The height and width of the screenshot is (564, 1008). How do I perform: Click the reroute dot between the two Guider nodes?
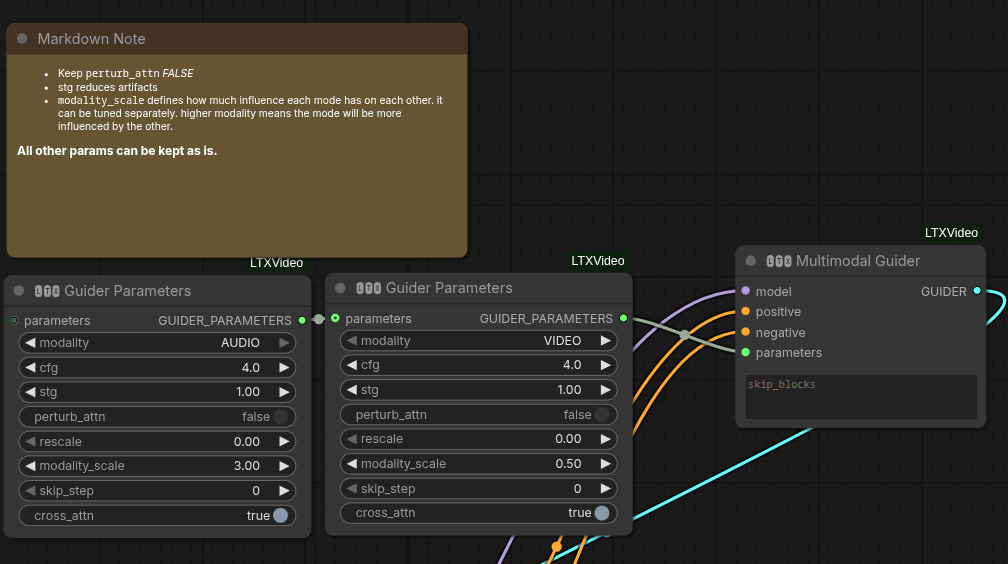pyautogui.click(x=319, y=319)
